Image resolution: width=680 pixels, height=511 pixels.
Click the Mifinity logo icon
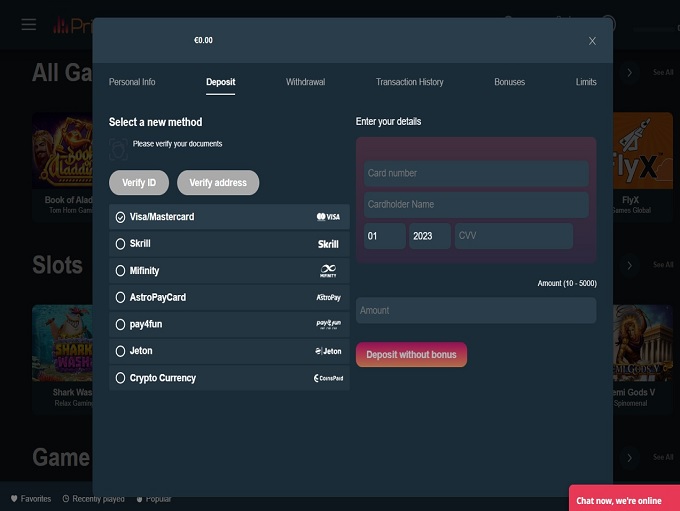coord(328,271)
